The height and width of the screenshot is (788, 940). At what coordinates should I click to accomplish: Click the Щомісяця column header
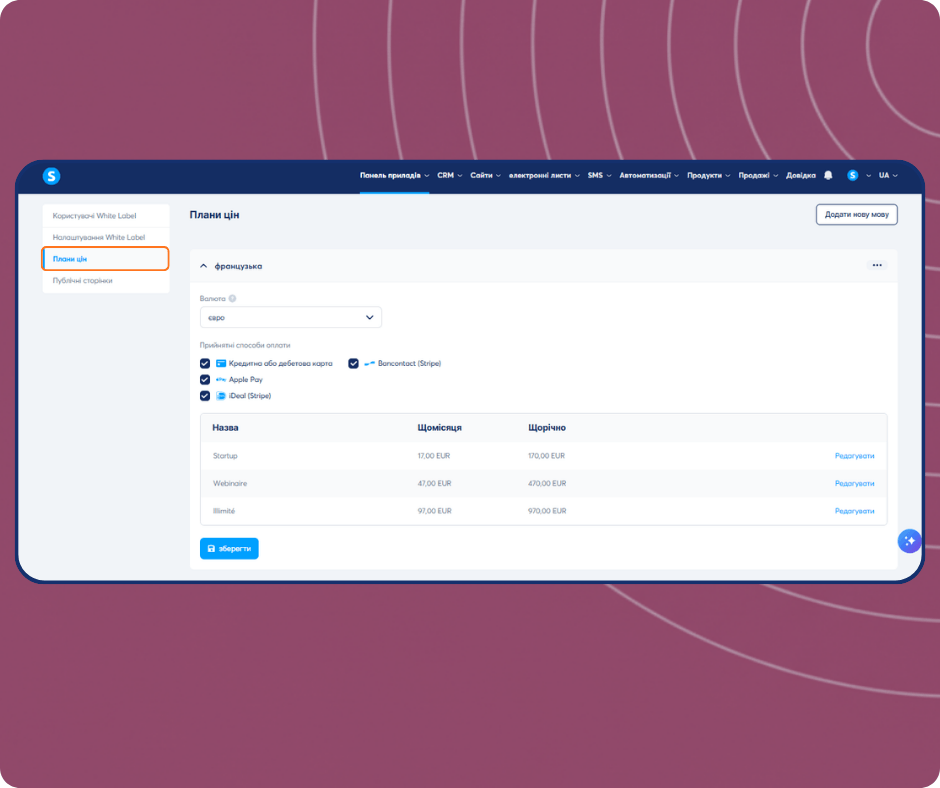coord(439,428)
